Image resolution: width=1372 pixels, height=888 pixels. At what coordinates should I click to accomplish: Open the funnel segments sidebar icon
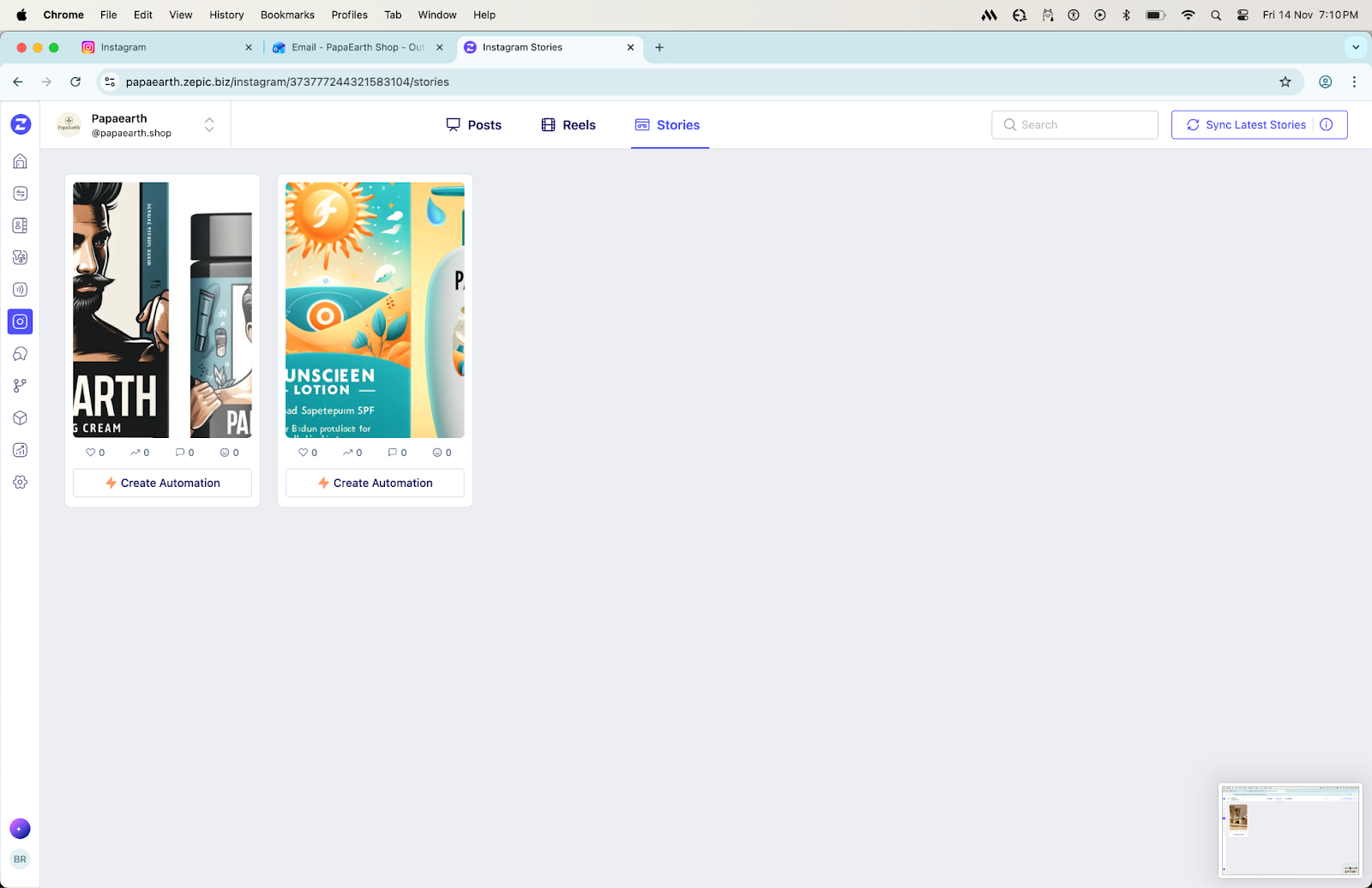click(x=21, y=257)
